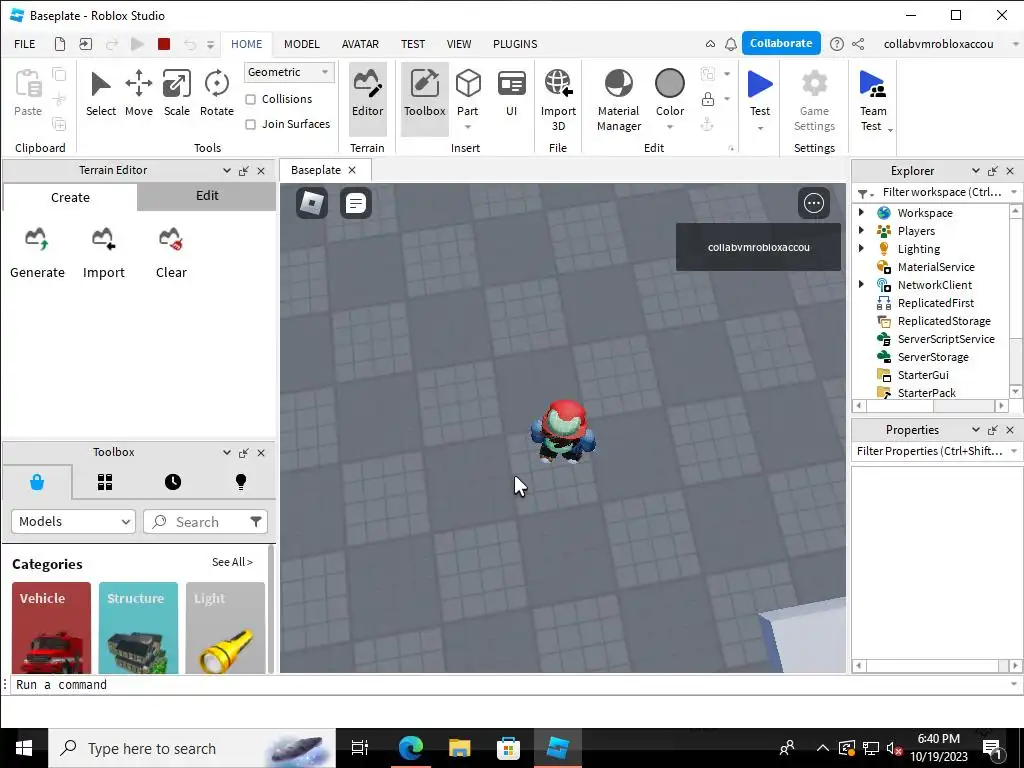1024x768 pixels.
Task: Open Toolbox Recent clock tab
Action: 173,482
